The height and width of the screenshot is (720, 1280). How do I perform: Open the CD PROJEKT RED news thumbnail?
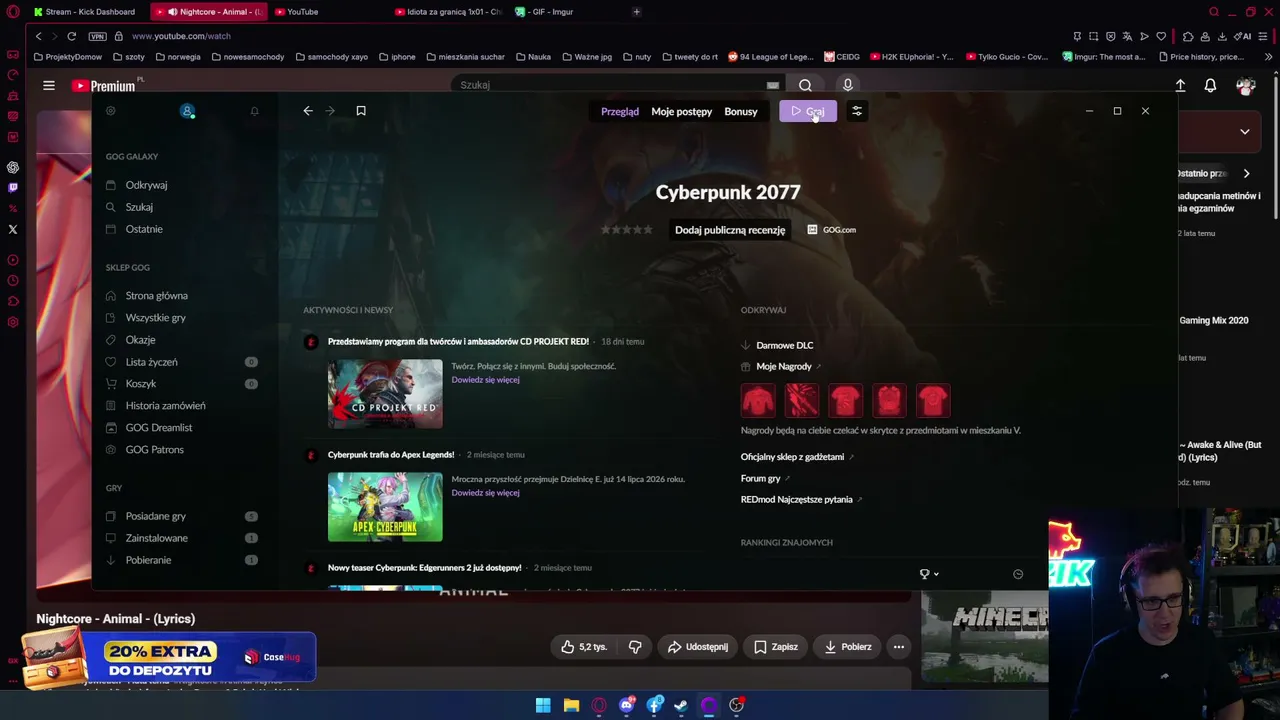[385, 394]
